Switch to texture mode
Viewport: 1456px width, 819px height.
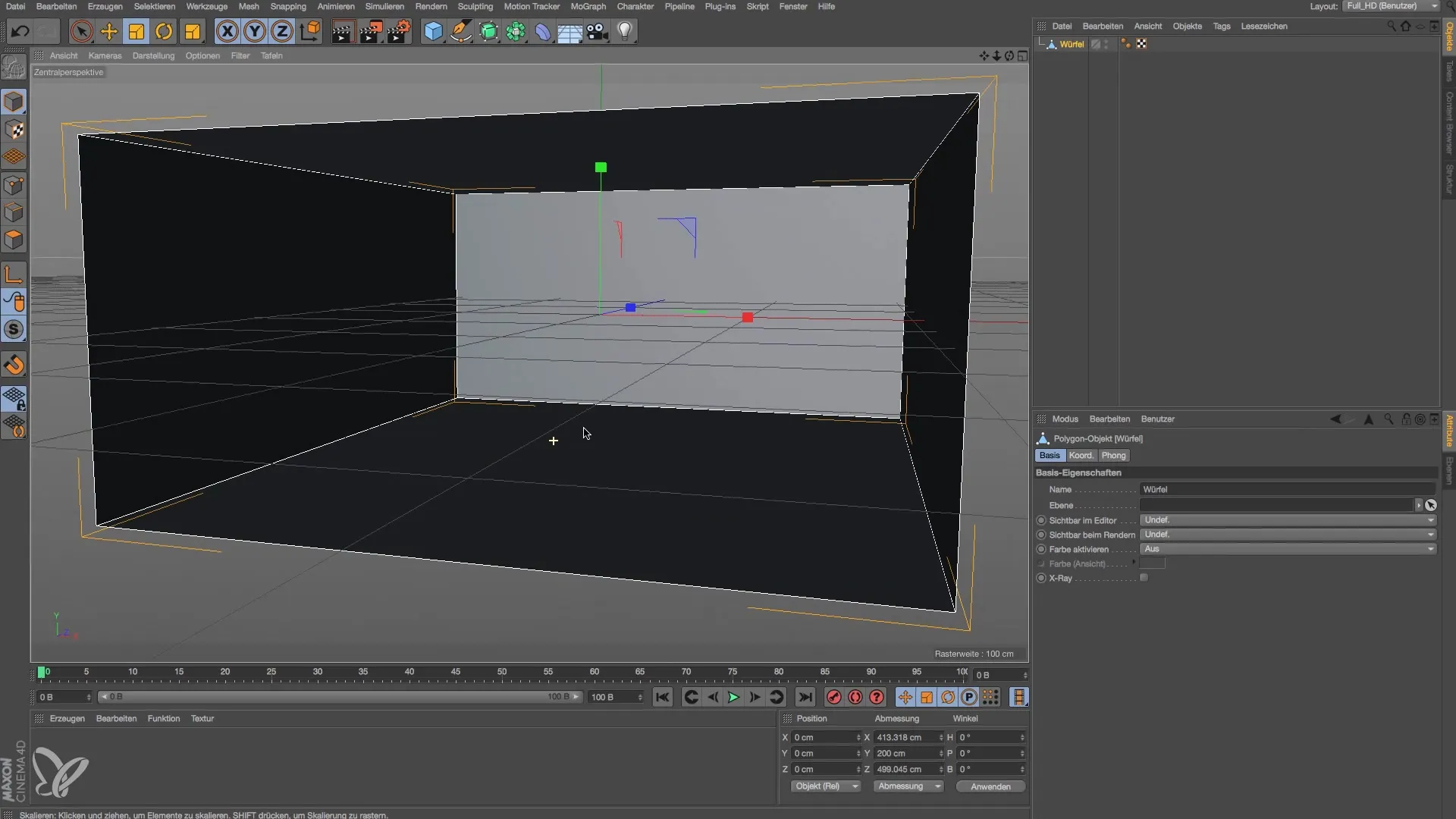click(14, 130)
